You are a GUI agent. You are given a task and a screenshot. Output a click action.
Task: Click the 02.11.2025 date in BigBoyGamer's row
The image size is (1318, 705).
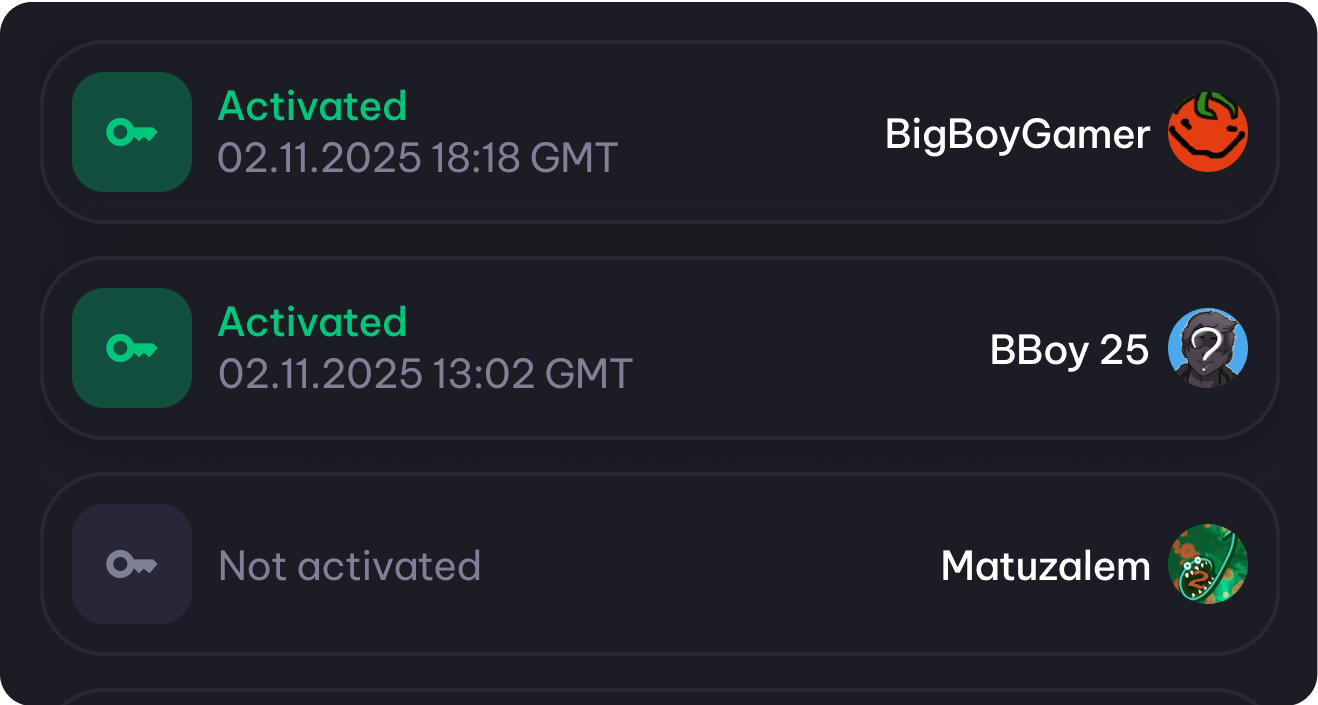pyautogui.click(x=319, y=158)
